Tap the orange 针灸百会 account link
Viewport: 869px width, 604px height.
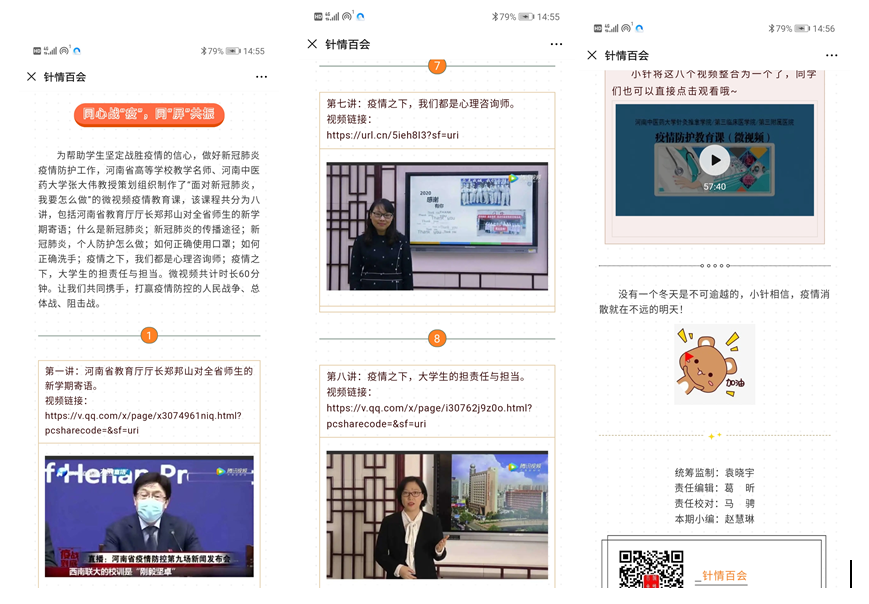tap(724, 575)
